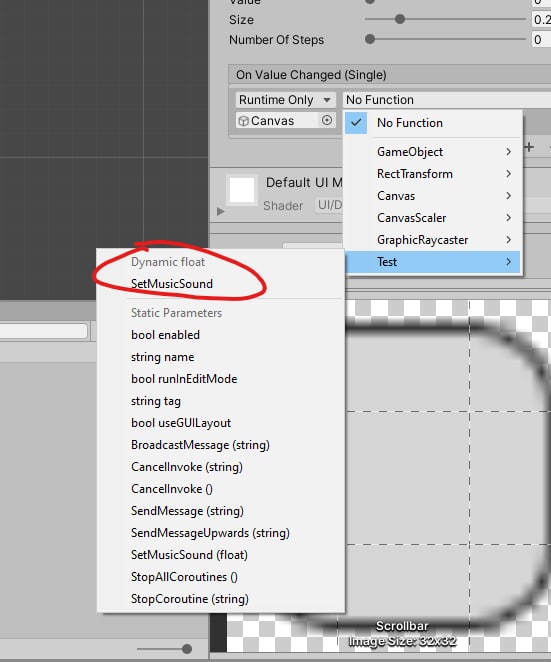Choose CancelInvoke () function
Viewport: 551px width, 662px height.
coord(220,489)
